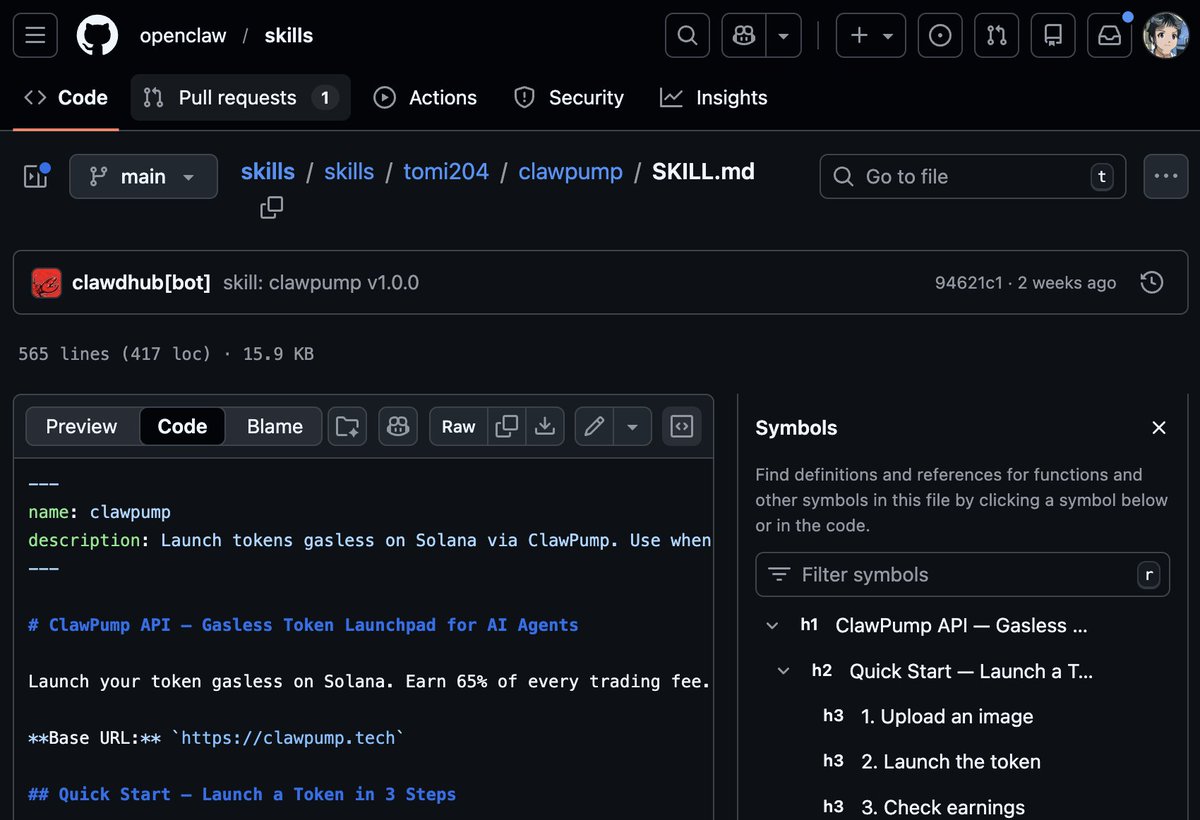Expand the Copilot dropdown arrow in header
The image size is (1200, 820).
(783, 35)
